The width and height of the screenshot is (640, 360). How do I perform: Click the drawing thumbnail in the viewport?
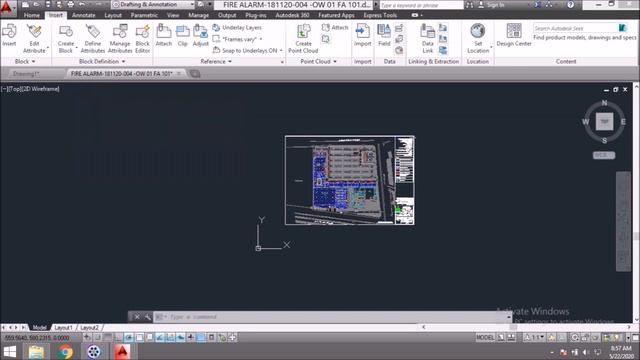[x=350, y=180]
